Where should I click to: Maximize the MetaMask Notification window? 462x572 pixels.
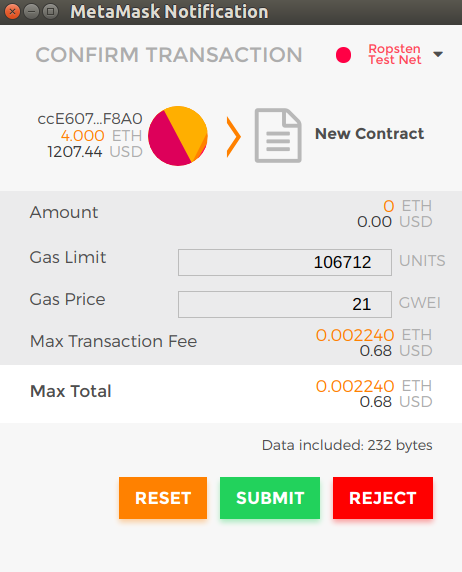coord(50,12)
